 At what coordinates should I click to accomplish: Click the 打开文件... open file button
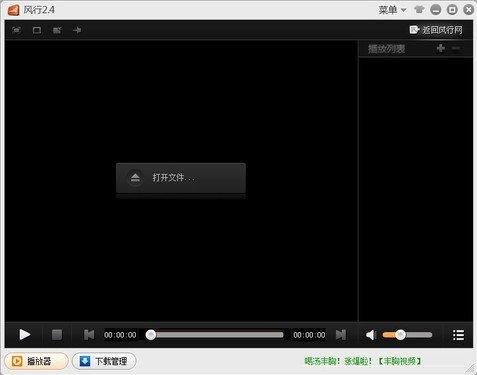pyautogui.click(x=181, y=178)
